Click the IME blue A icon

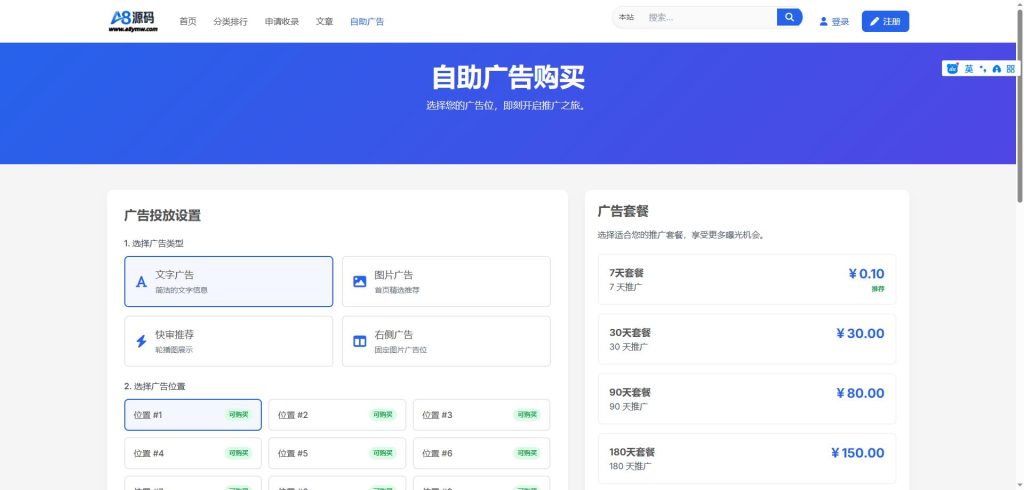click(x=997, y=69)
